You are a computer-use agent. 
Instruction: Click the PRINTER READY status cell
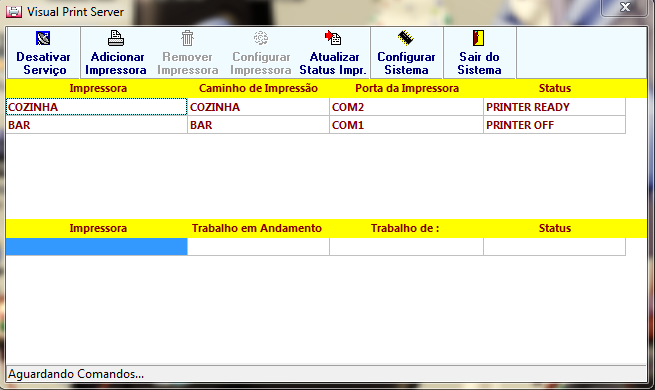(554, 107)
